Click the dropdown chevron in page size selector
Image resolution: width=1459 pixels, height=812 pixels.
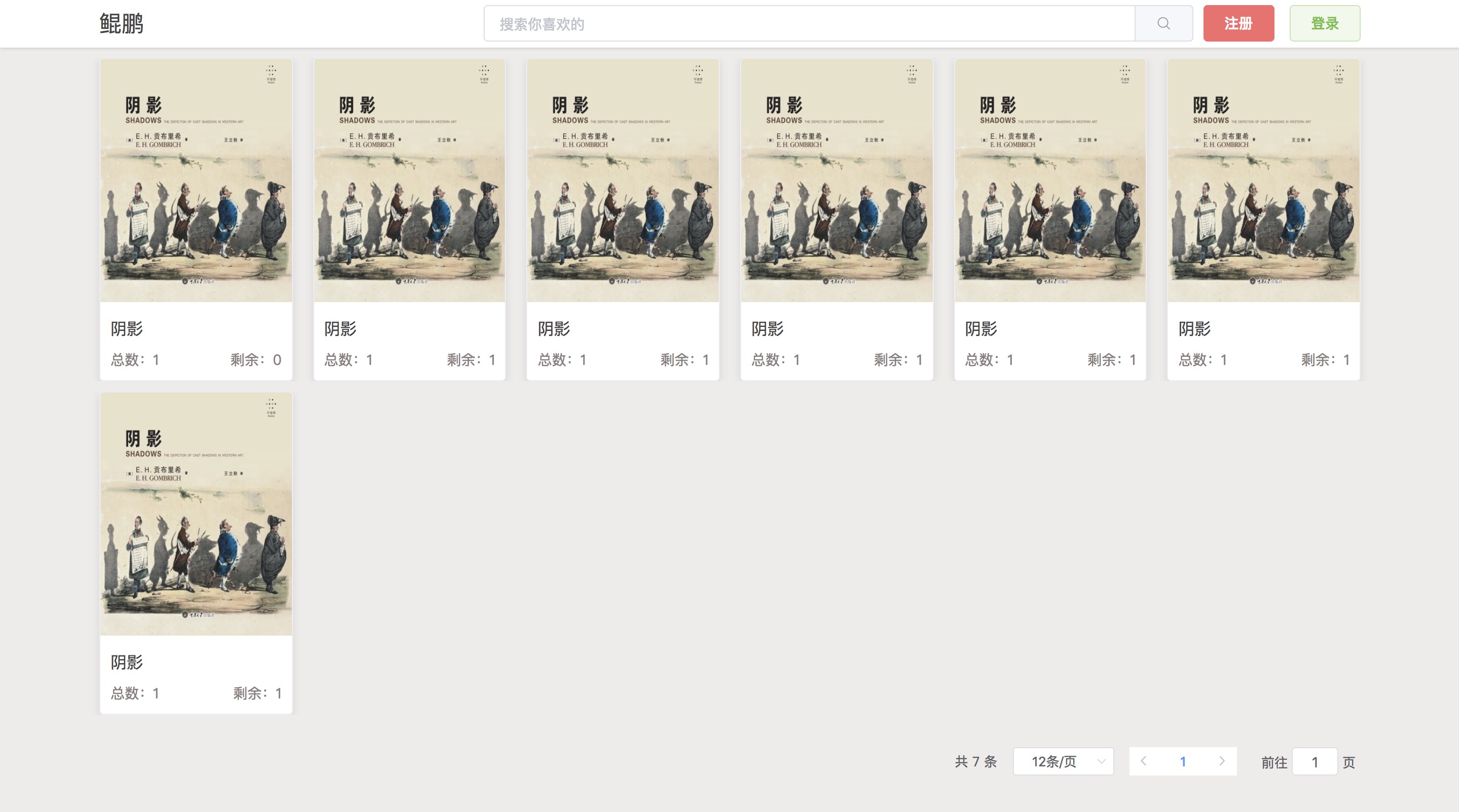point(1101,762)
